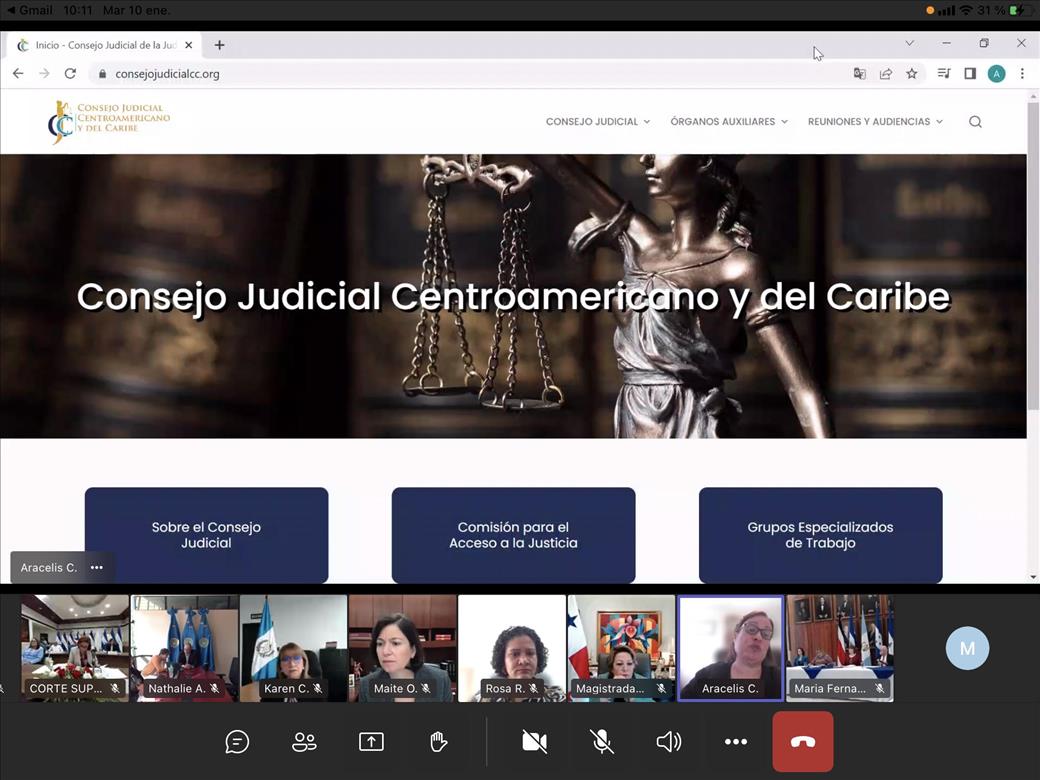Screen dimensions: 1040x780
Task: Expand the CONSEJO JUDICIAL menu
Action: tap(598, 121)
